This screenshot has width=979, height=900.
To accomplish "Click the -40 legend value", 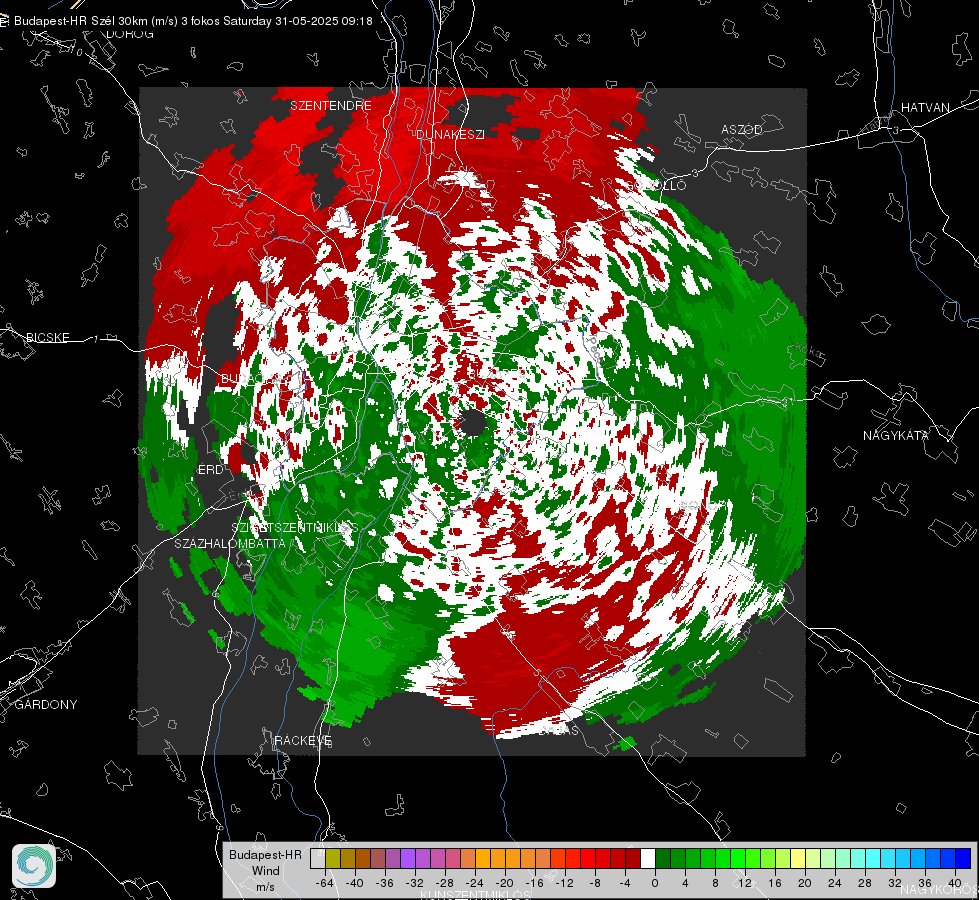I will tap(355, 883).
